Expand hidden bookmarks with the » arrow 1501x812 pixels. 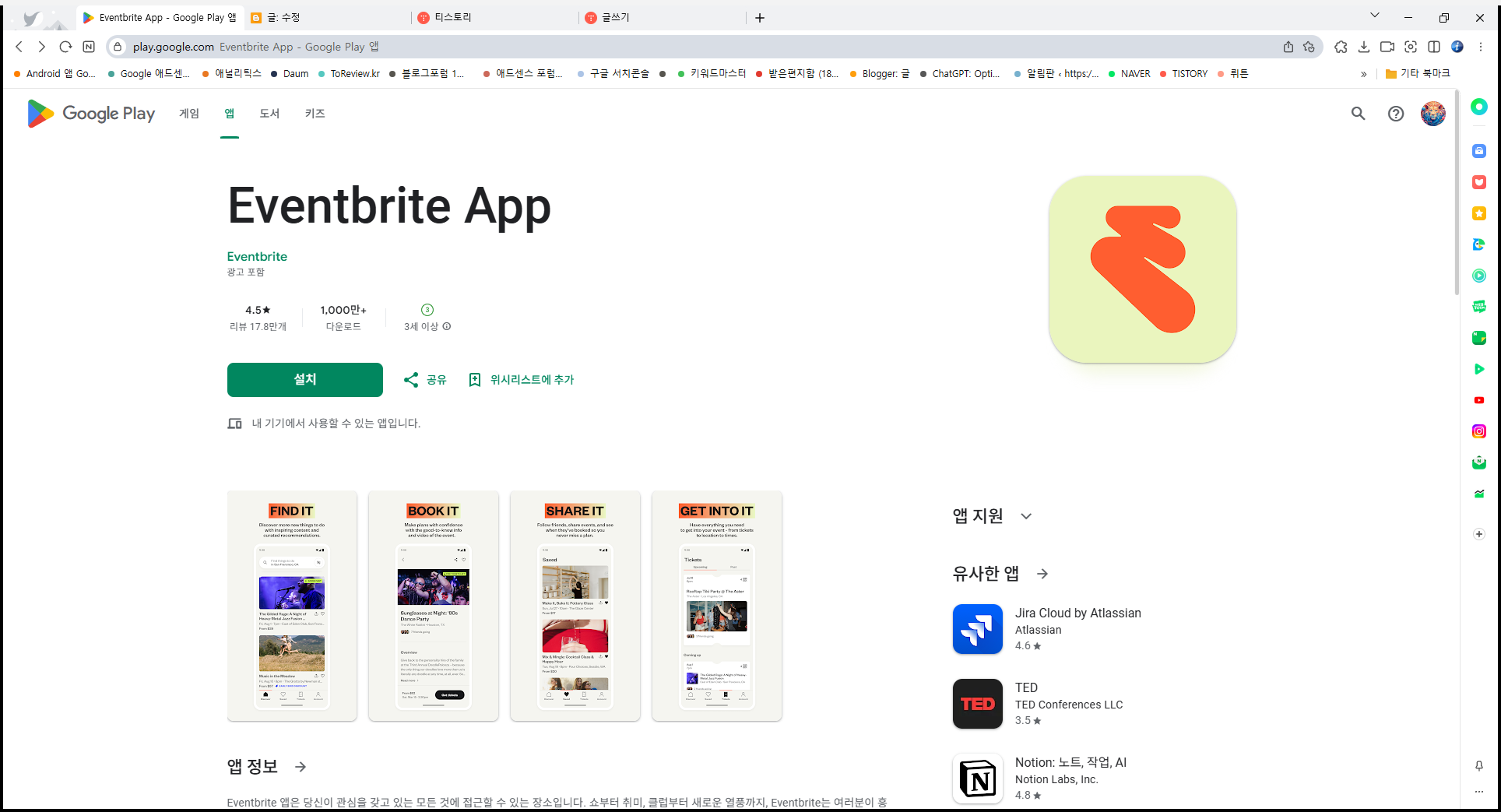tap(1363, 74)
